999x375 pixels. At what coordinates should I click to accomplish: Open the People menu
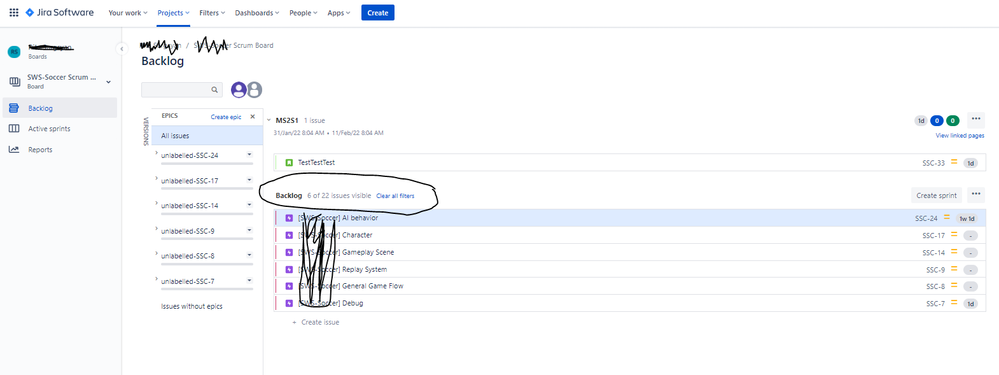click(x=303, y=13)
